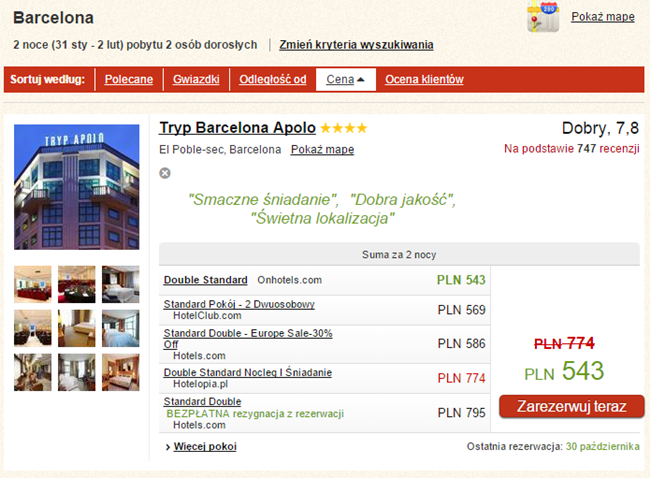This screenshot has width=650, height=478.
Task: Click the PLN 795 price
Action: [x=461, y=413]
